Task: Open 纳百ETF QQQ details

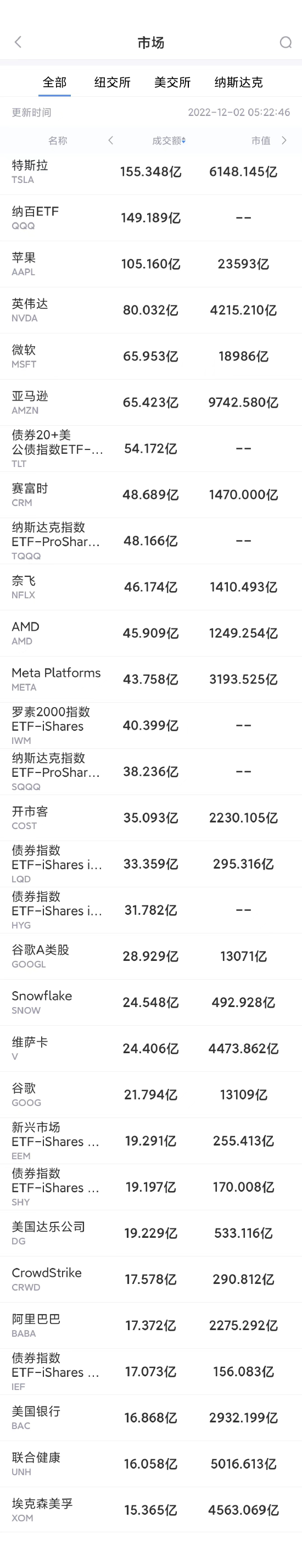Action: [x=151, y=218]
